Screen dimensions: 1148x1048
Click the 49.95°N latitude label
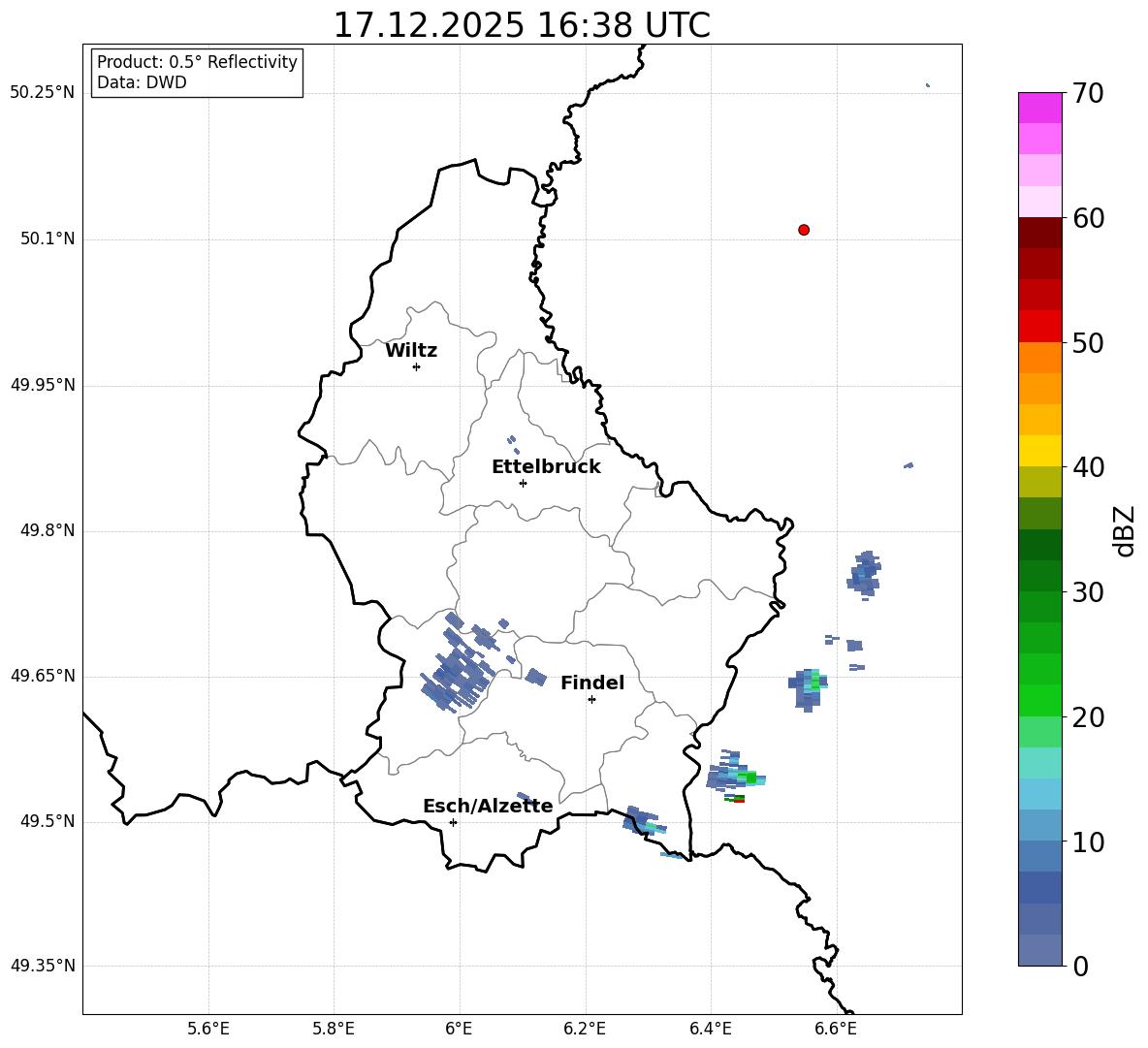point(43,385)
